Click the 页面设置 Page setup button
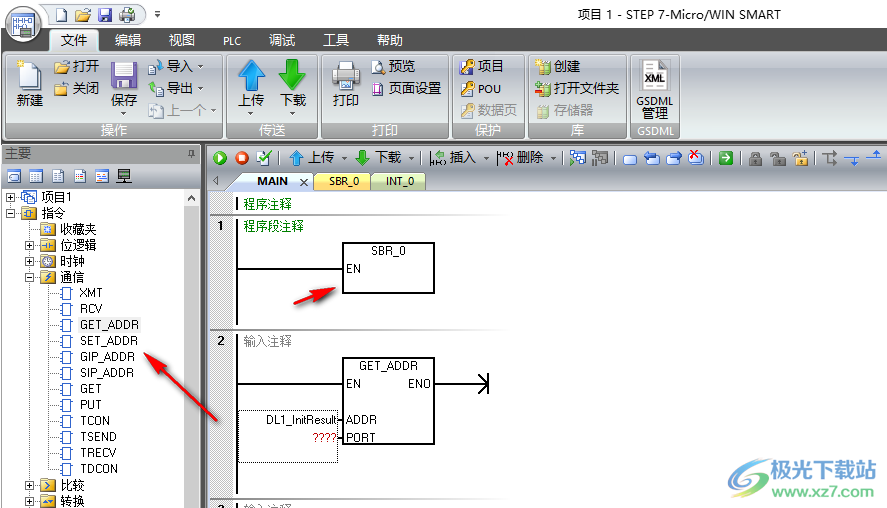The width and height of the screenshot is (887, 508). point(406,89)
